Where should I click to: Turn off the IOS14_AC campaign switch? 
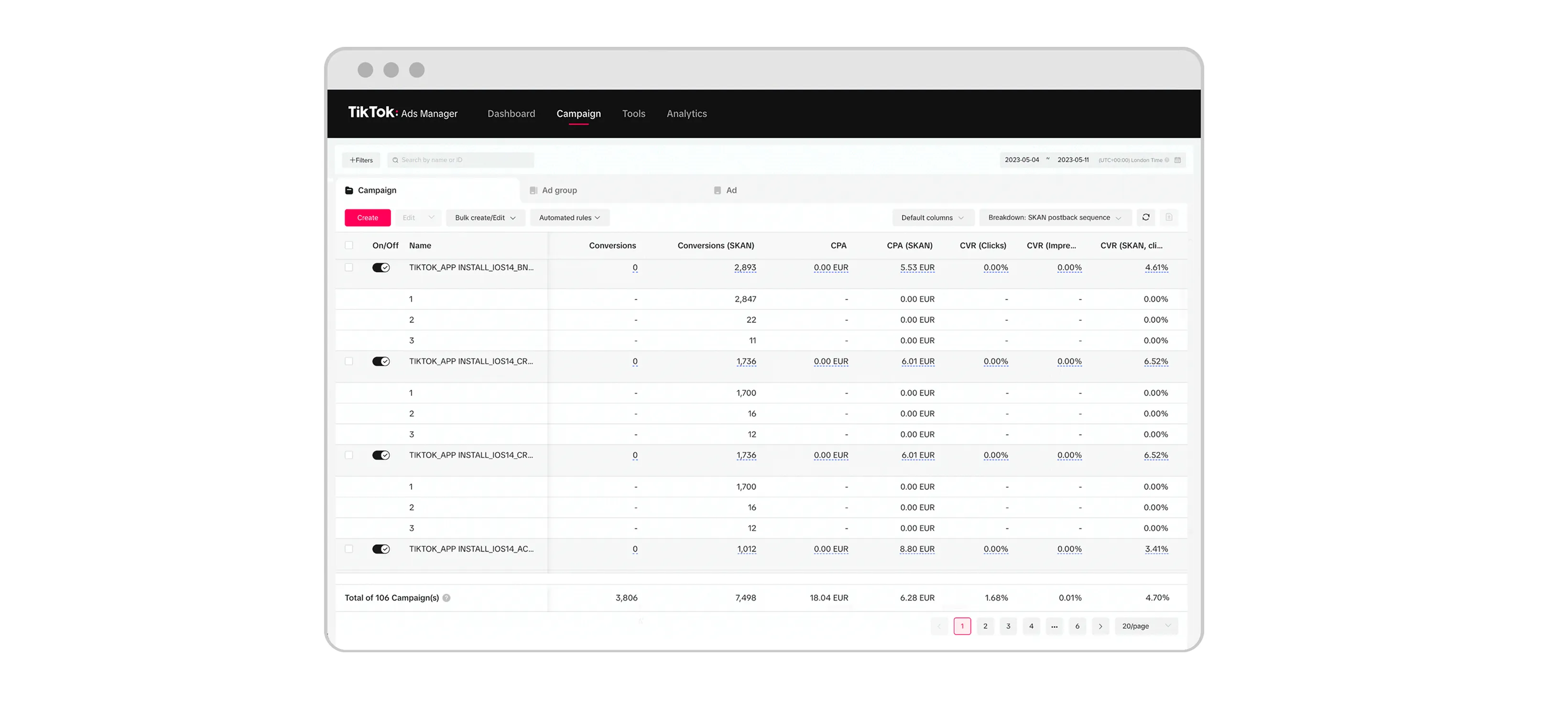click(381, 548)
